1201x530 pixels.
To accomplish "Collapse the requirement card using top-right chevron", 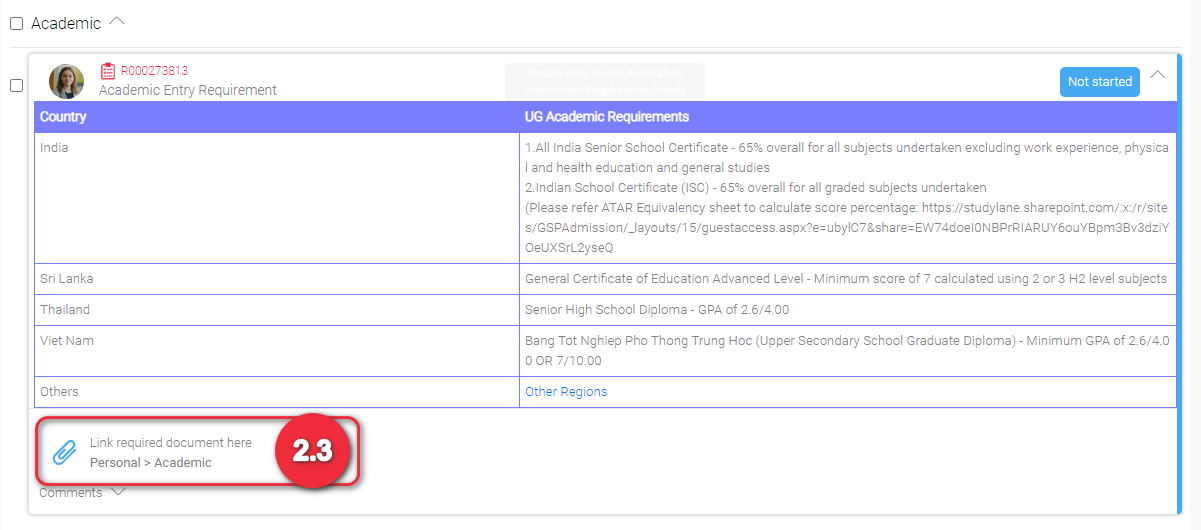I will pos(1158,75).
